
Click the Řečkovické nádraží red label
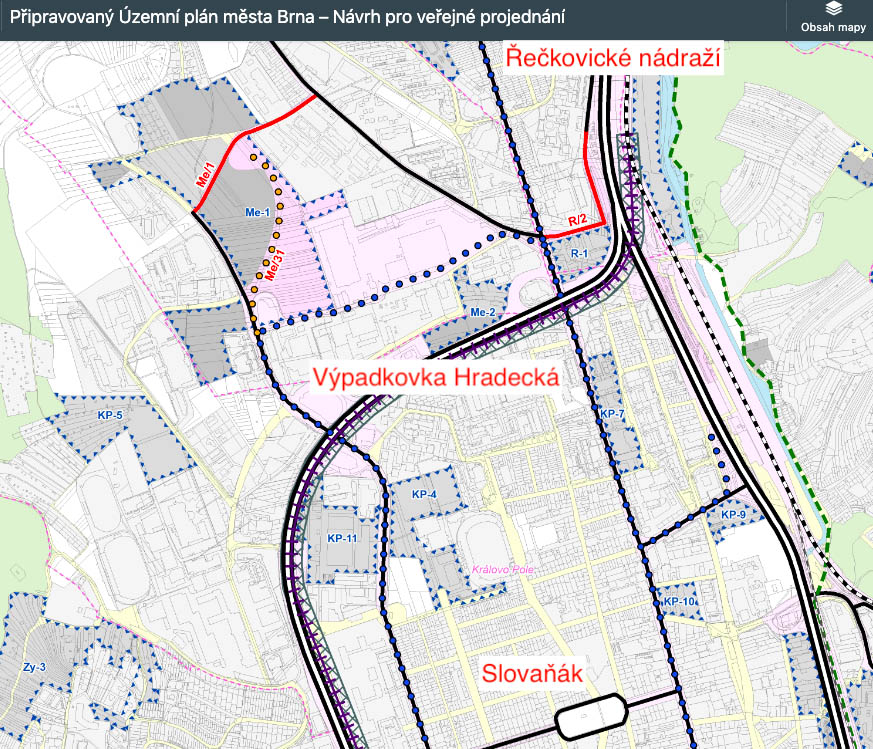pos(613,59)
